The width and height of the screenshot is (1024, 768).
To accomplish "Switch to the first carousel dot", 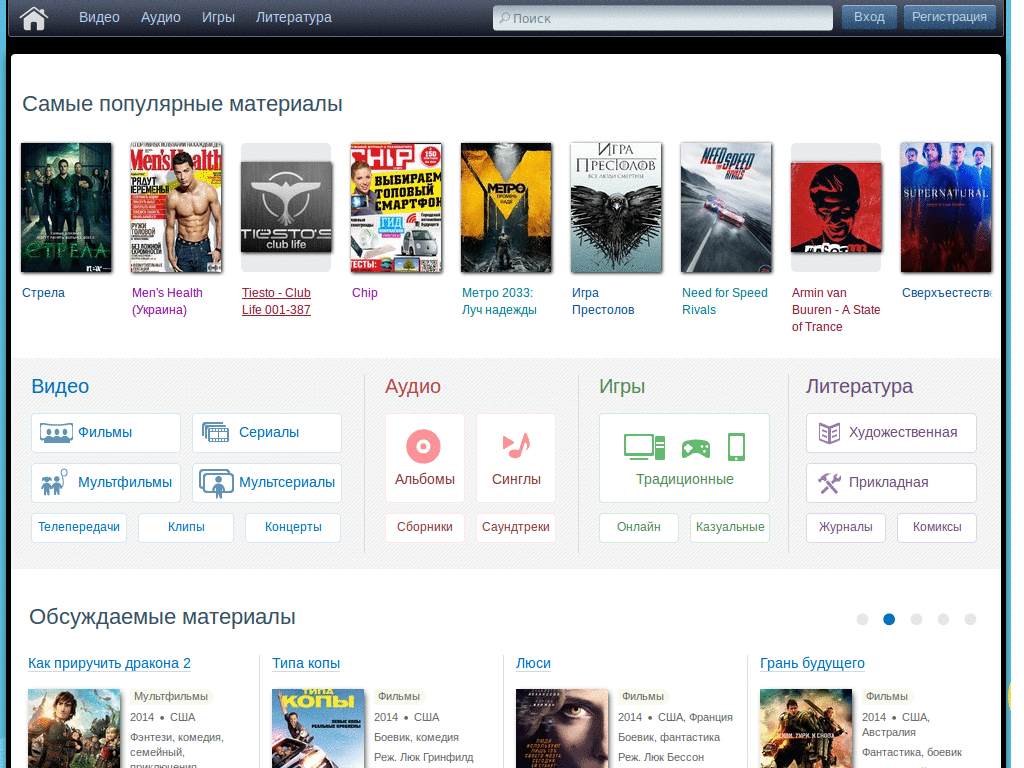I will (x=862, y=619).
